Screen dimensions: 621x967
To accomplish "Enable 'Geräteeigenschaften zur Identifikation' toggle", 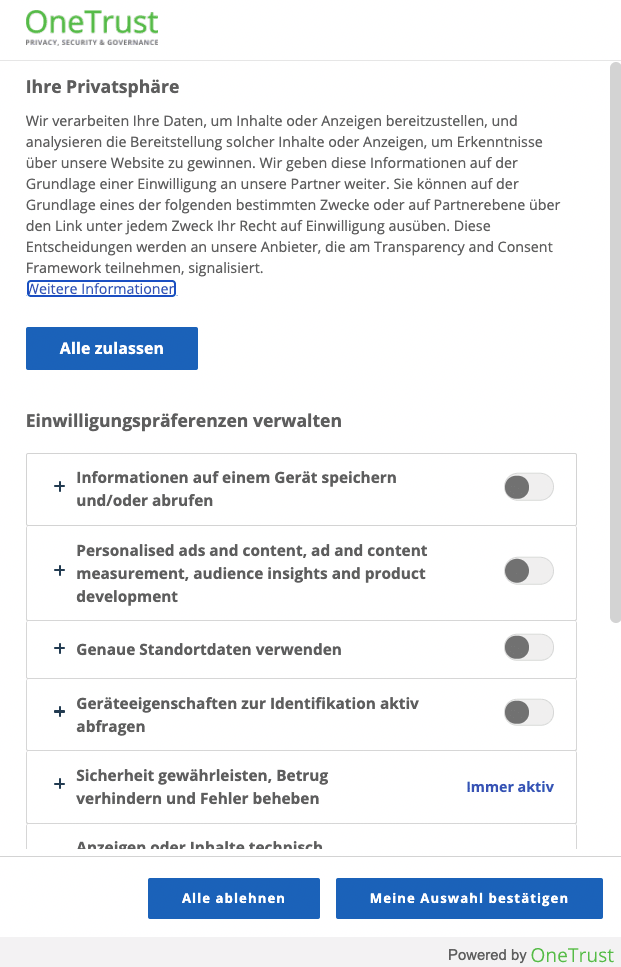I will (x=528, y=713).
